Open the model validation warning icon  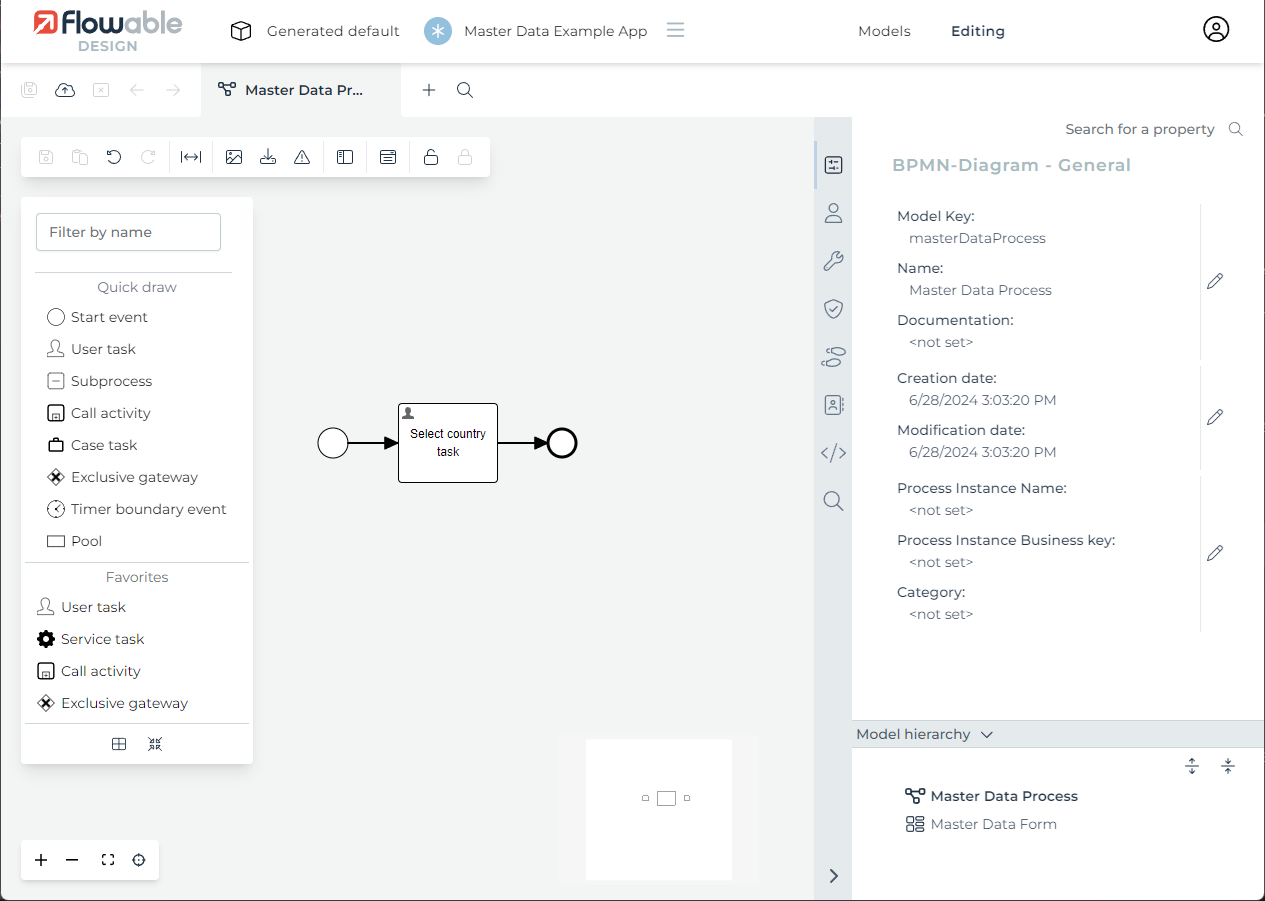(x=302, y=157)
